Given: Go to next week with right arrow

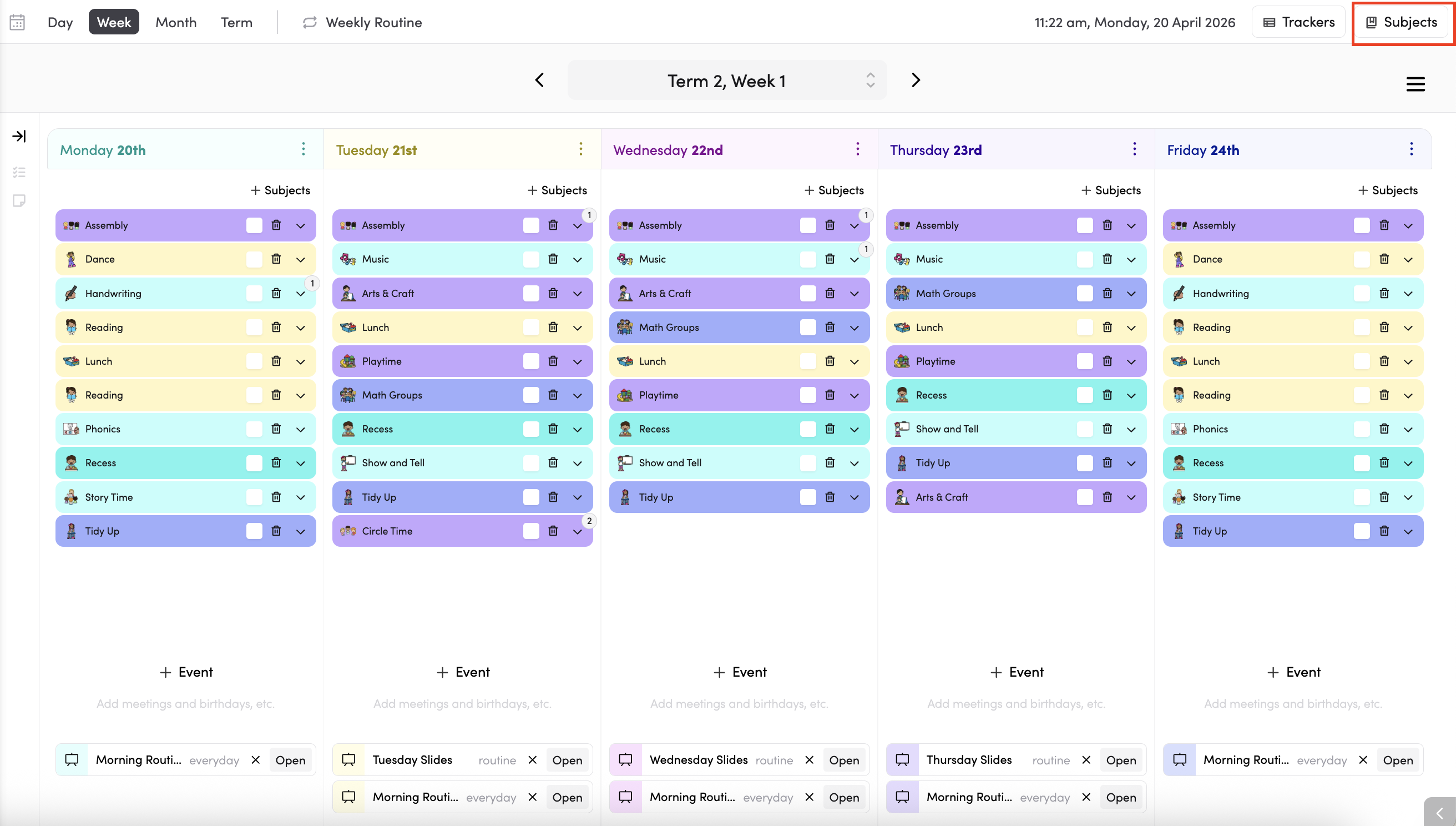Looking at the screenshot, I should [916, 80].
